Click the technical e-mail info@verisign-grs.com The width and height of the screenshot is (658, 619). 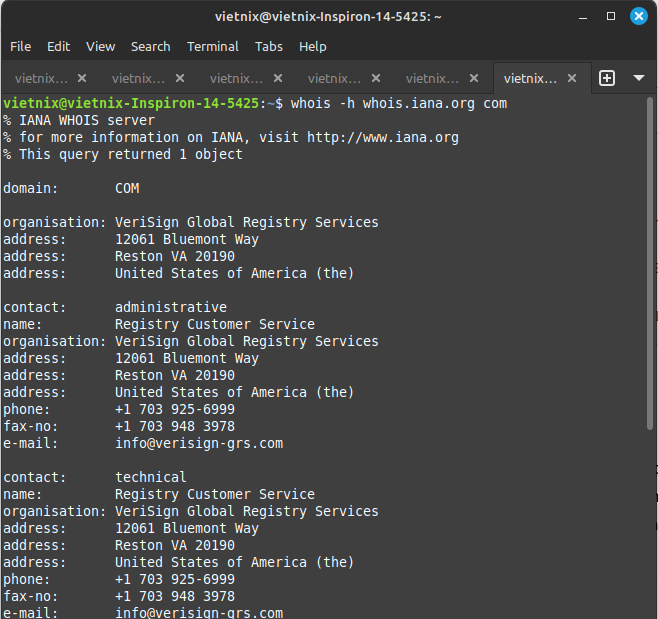199,612
